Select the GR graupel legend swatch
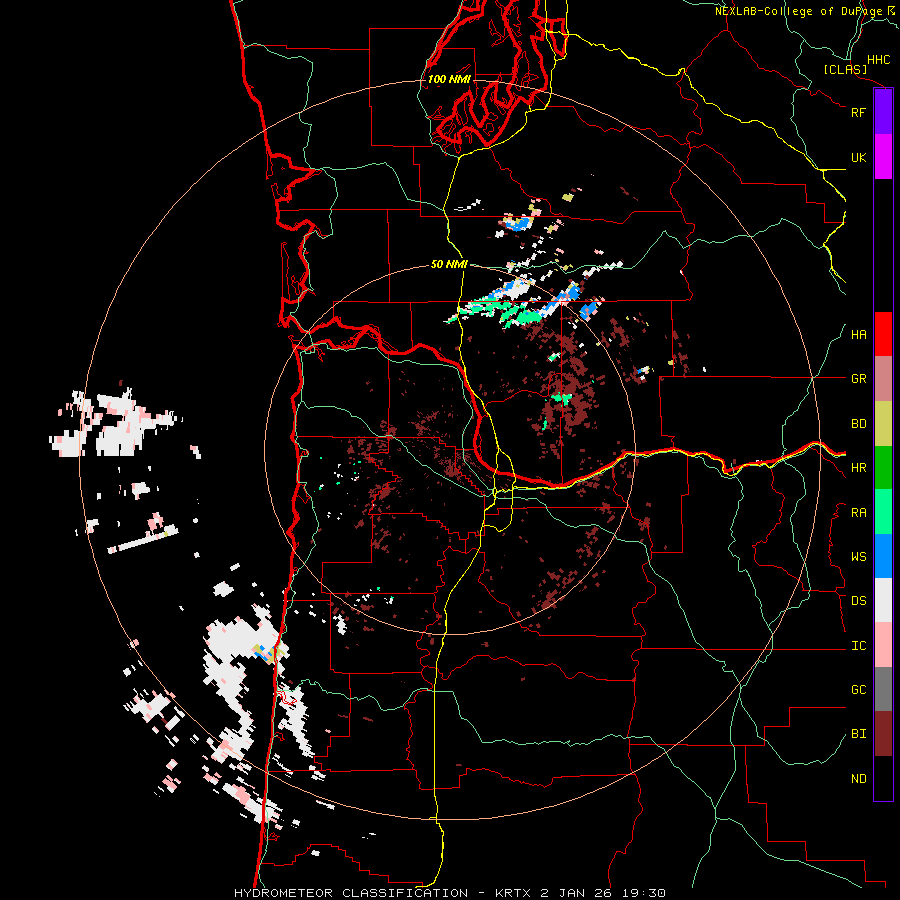This screenshot has width=900, height=900. 883,379
